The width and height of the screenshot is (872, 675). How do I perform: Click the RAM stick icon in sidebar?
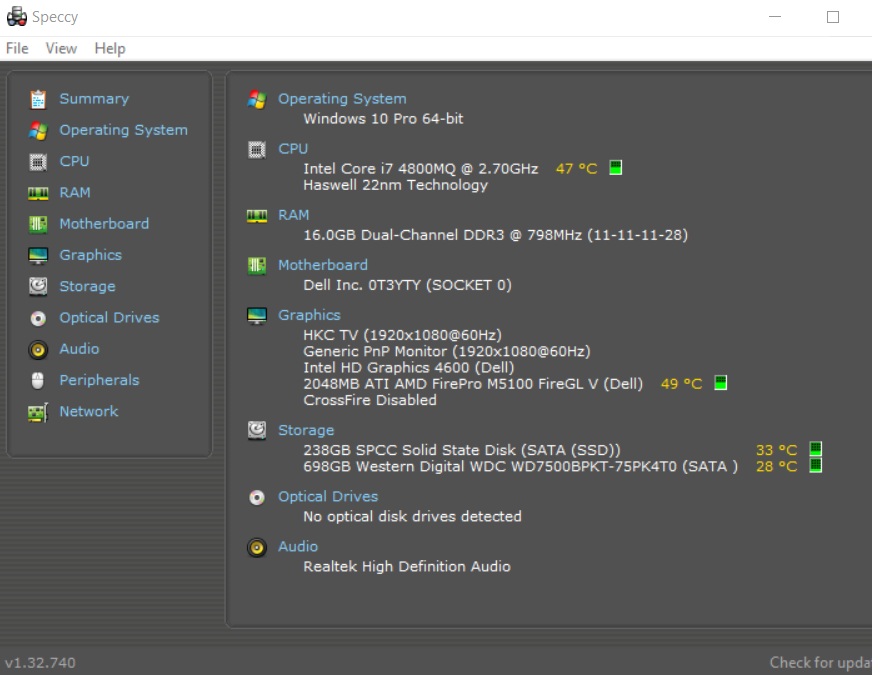[x=38, y=193]
